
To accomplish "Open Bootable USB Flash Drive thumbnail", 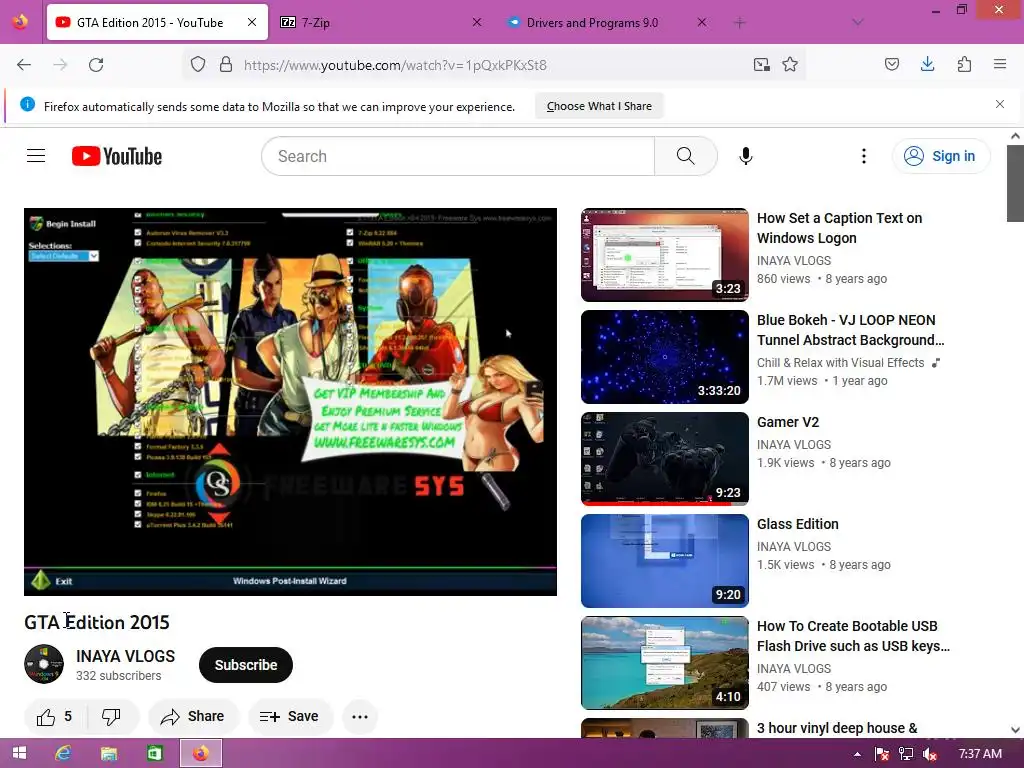I will click(x=665, y=663).
